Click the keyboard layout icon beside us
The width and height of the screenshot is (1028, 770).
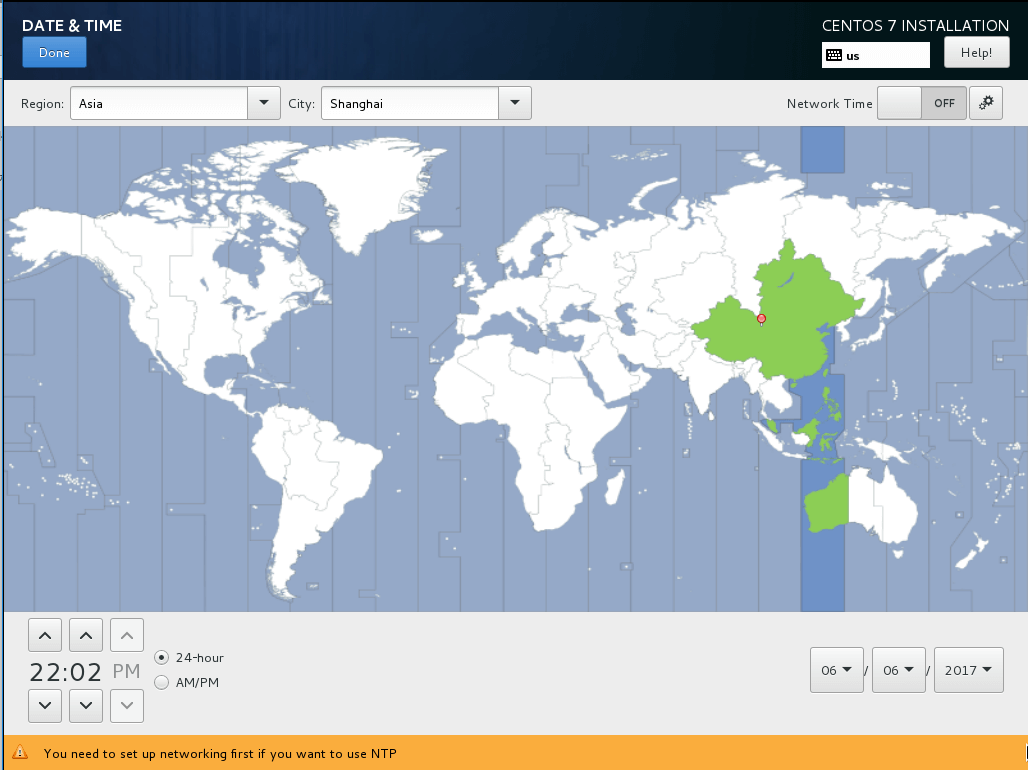pyautogui.click(x=834, y=55)
